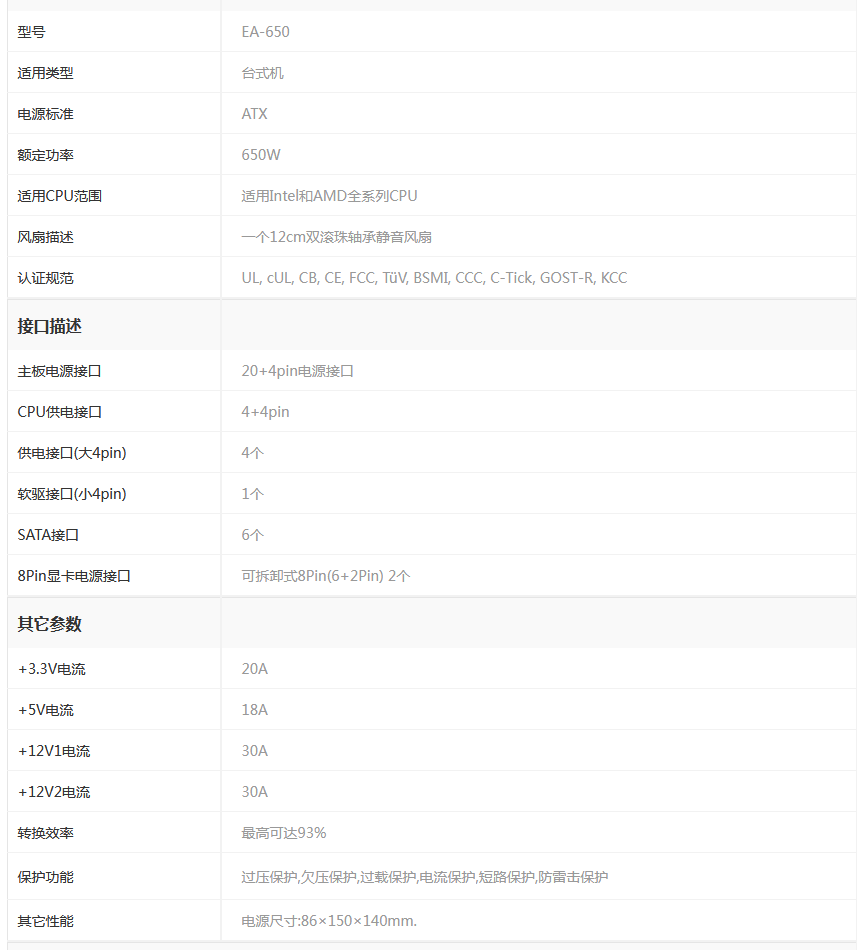
Task: Click the CPU供电接口 label
Action: pyautogui.click(x=59, y=412)
